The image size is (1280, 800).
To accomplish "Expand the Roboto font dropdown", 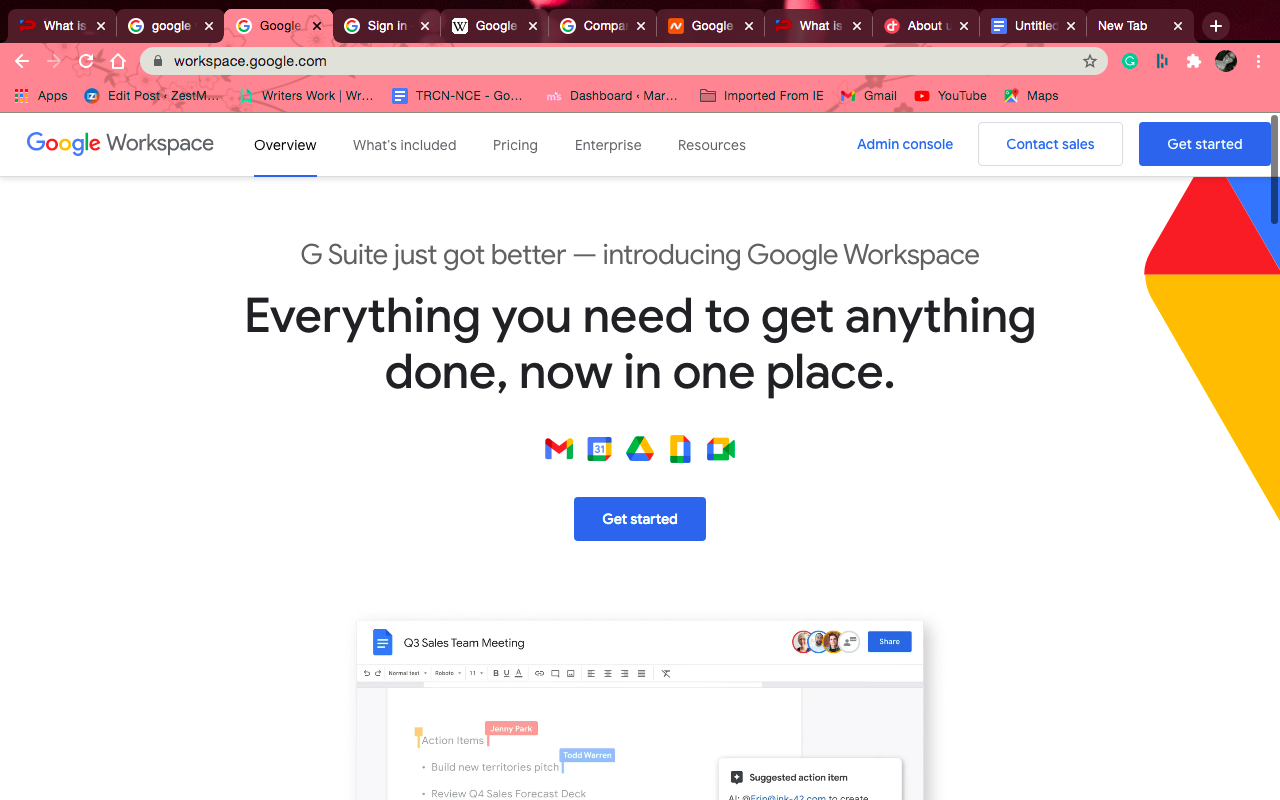I will pyautogui.click(x=447, y=673).
